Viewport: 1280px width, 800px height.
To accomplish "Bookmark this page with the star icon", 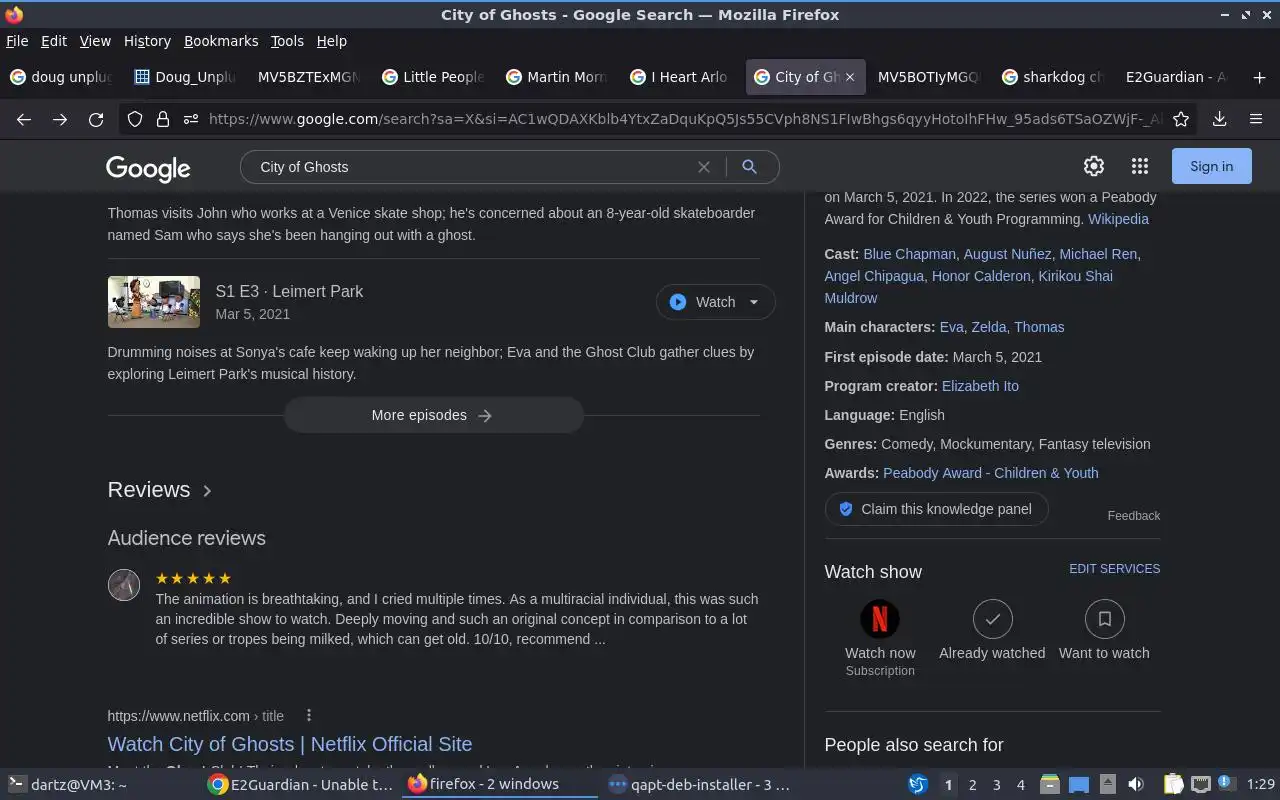I will click(1181, 119).
